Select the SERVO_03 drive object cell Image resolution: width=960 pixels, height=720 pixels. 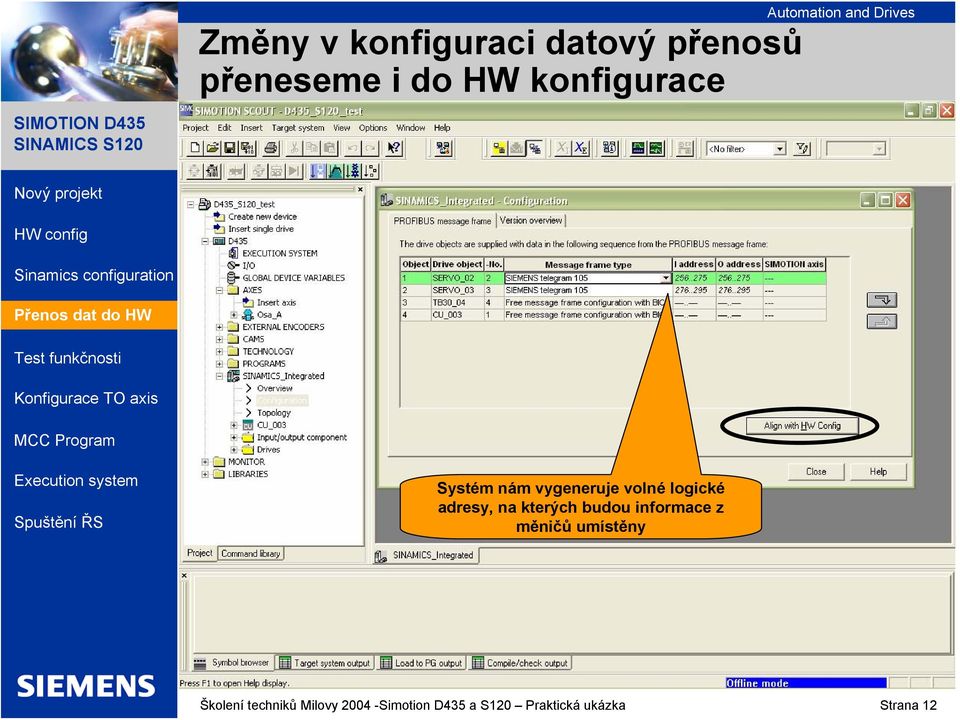click(457, 290)
